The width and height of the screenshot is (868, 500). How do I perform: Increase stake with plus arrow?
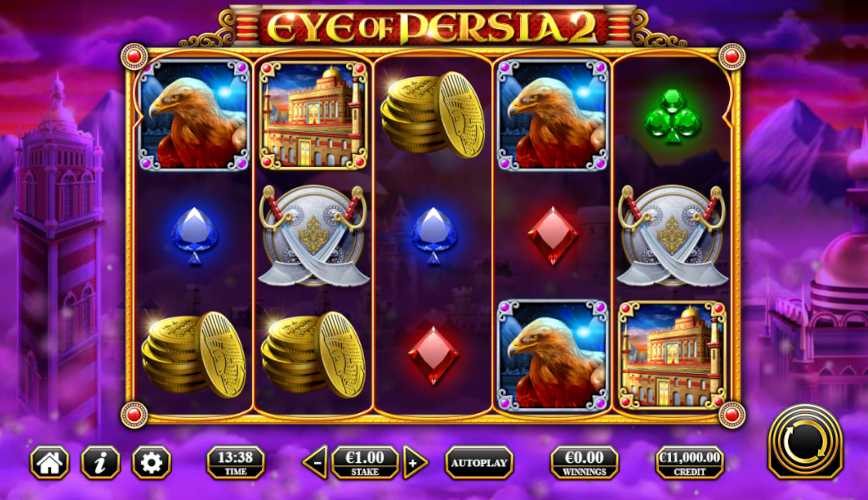pyautogui.click(x=415, y=462)
